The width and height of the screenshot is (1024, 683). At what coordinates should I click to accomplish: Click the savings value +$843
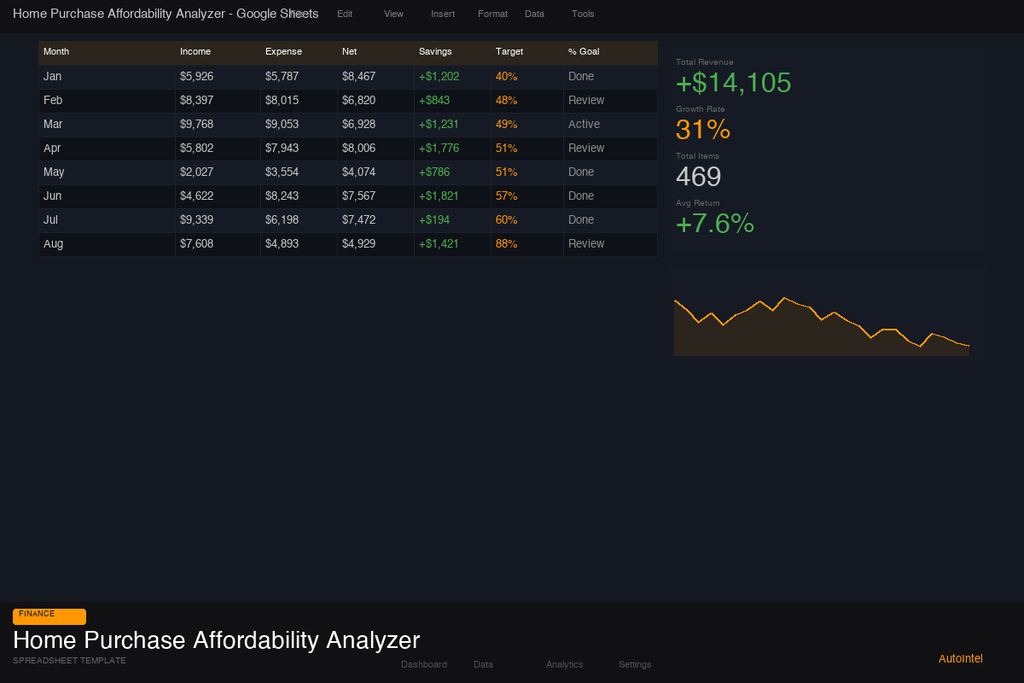434,101
